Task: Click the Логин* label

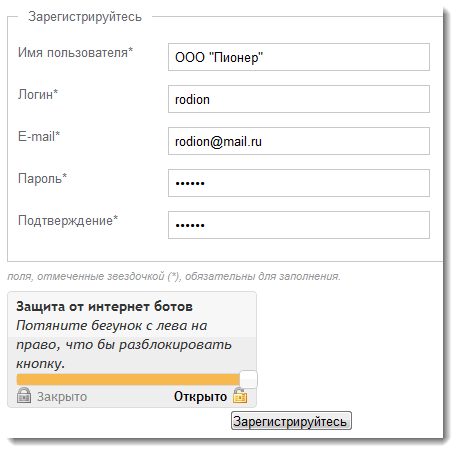Action: pos(38,95)
